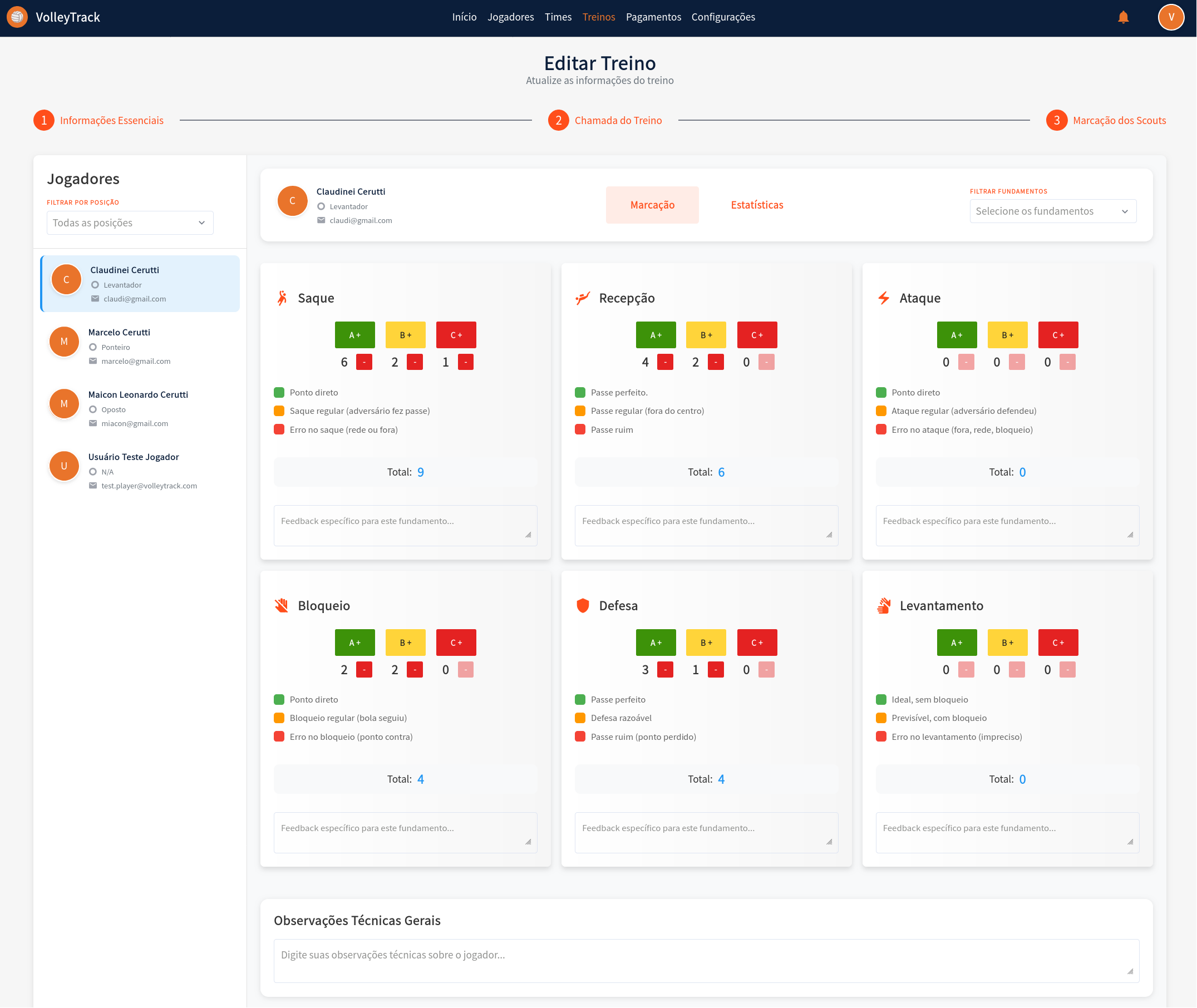Click the Levantamento hands icon
This screenshot has height=1008, width=1197.
coord(884,605)
